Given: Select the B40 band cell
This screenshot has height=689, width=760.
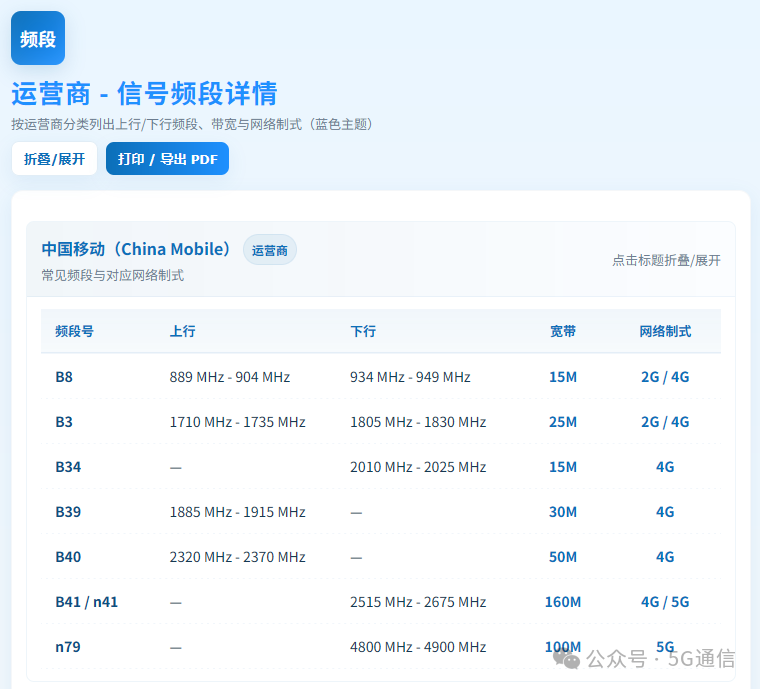Looking at the screenshot, I should tap(68, 557).
